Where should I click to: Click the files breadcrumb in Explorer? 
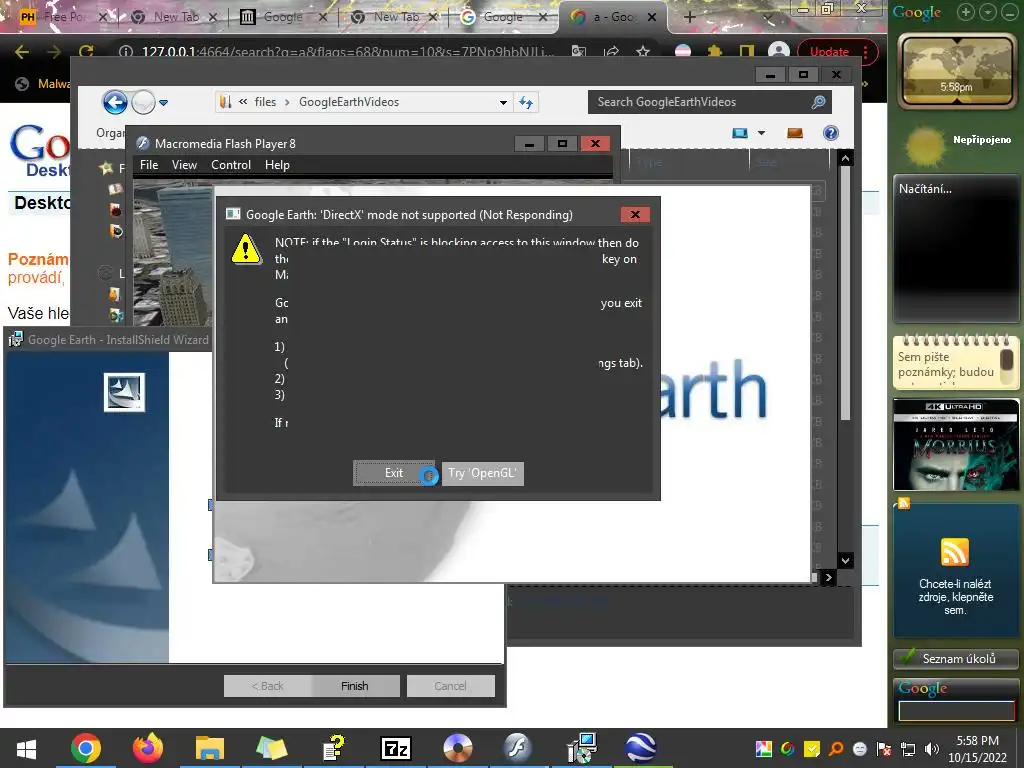[x=265, y=102]
